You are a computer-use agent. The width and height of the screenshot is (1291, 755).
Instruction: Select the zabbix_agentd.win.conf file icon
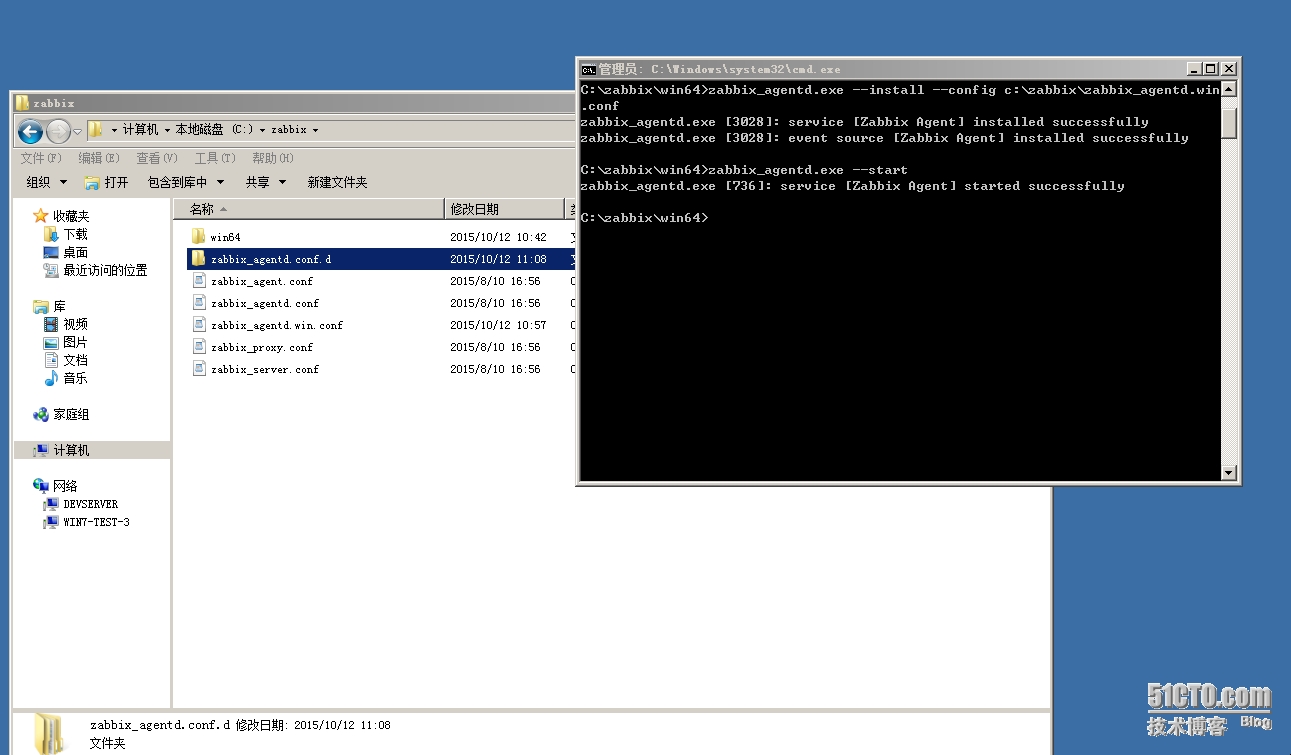pos(199,325)
